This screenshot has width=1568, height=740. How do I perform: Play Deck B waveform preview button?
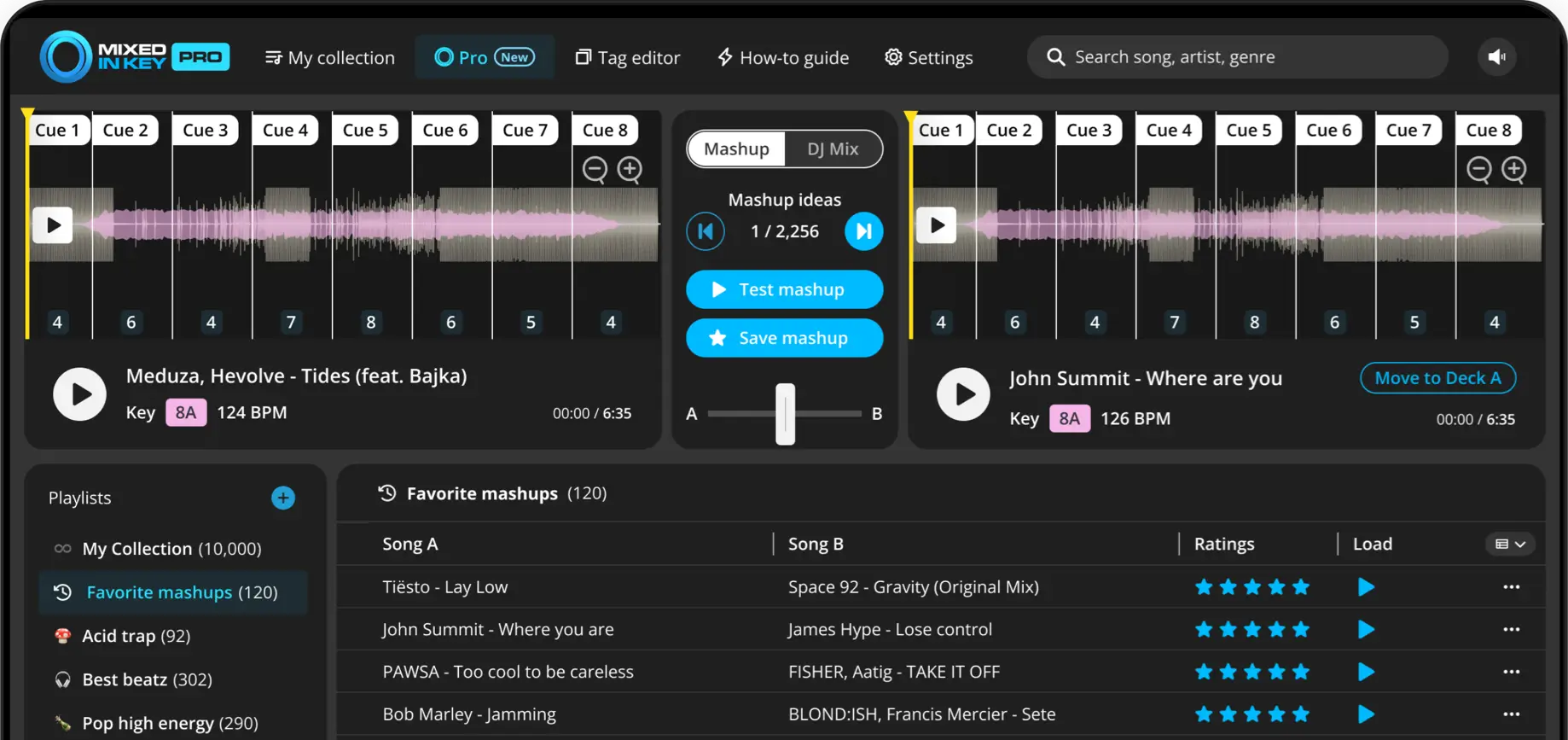coord(937,225)
